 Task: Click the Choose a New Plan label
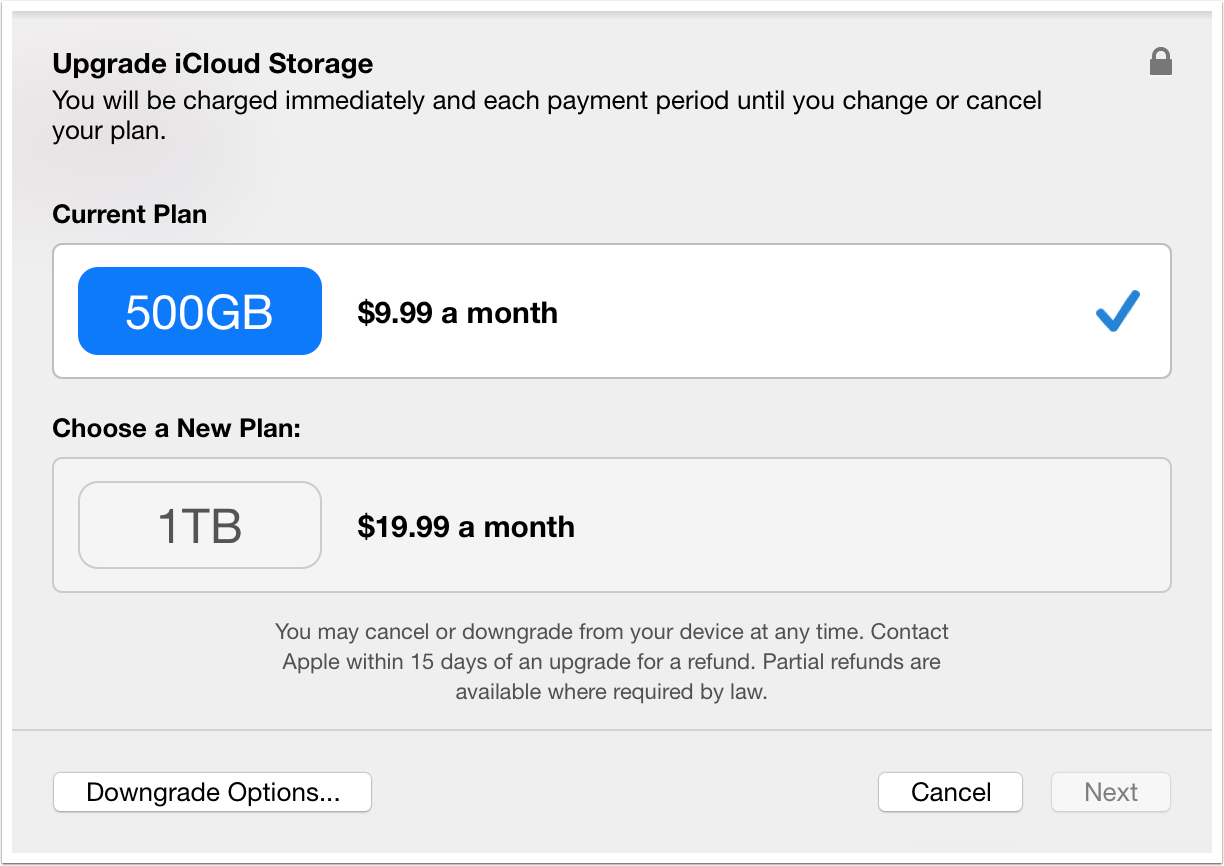tap(176, 428)
